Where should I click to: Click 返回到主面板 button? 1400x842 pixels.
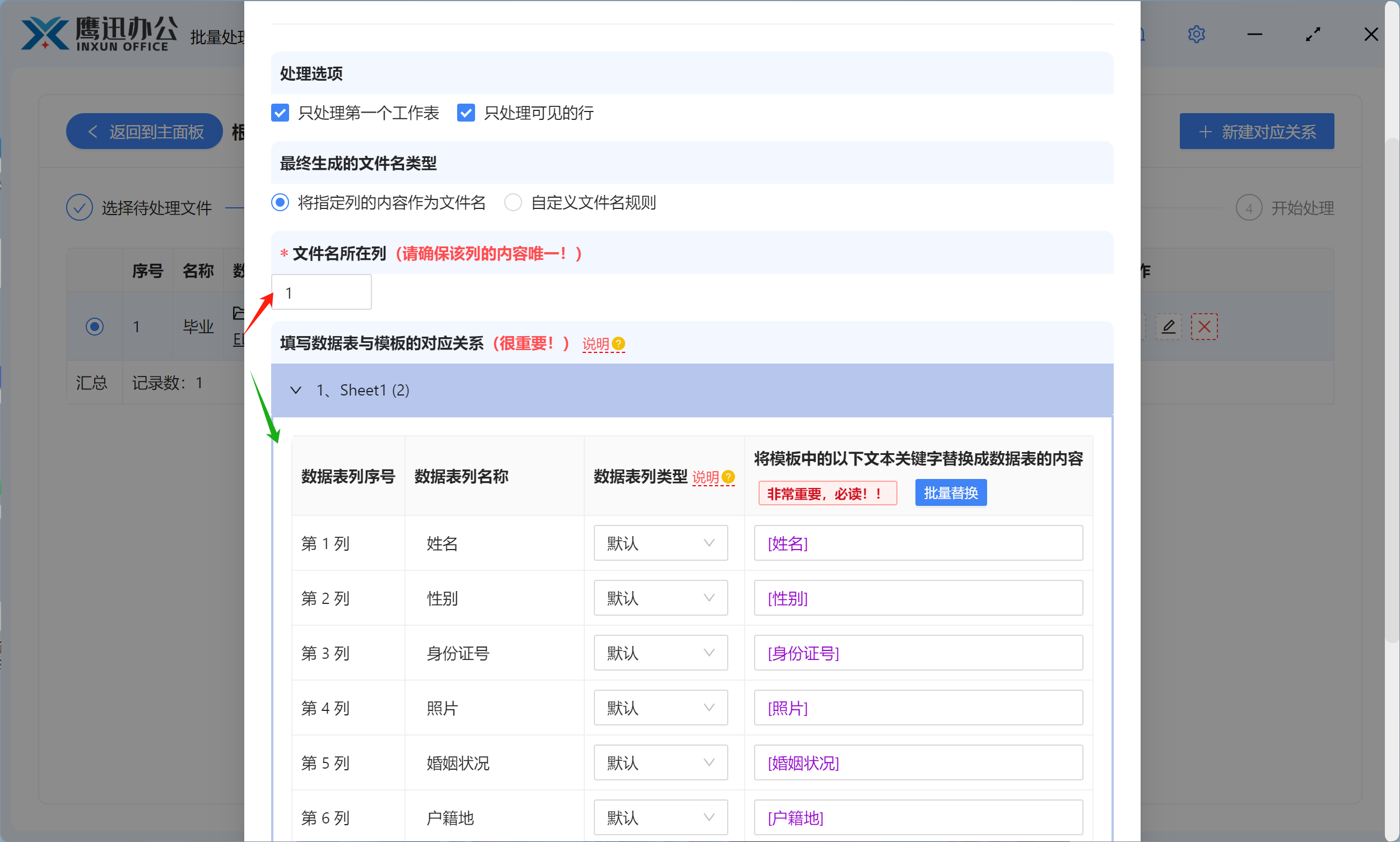coord(145,132)
